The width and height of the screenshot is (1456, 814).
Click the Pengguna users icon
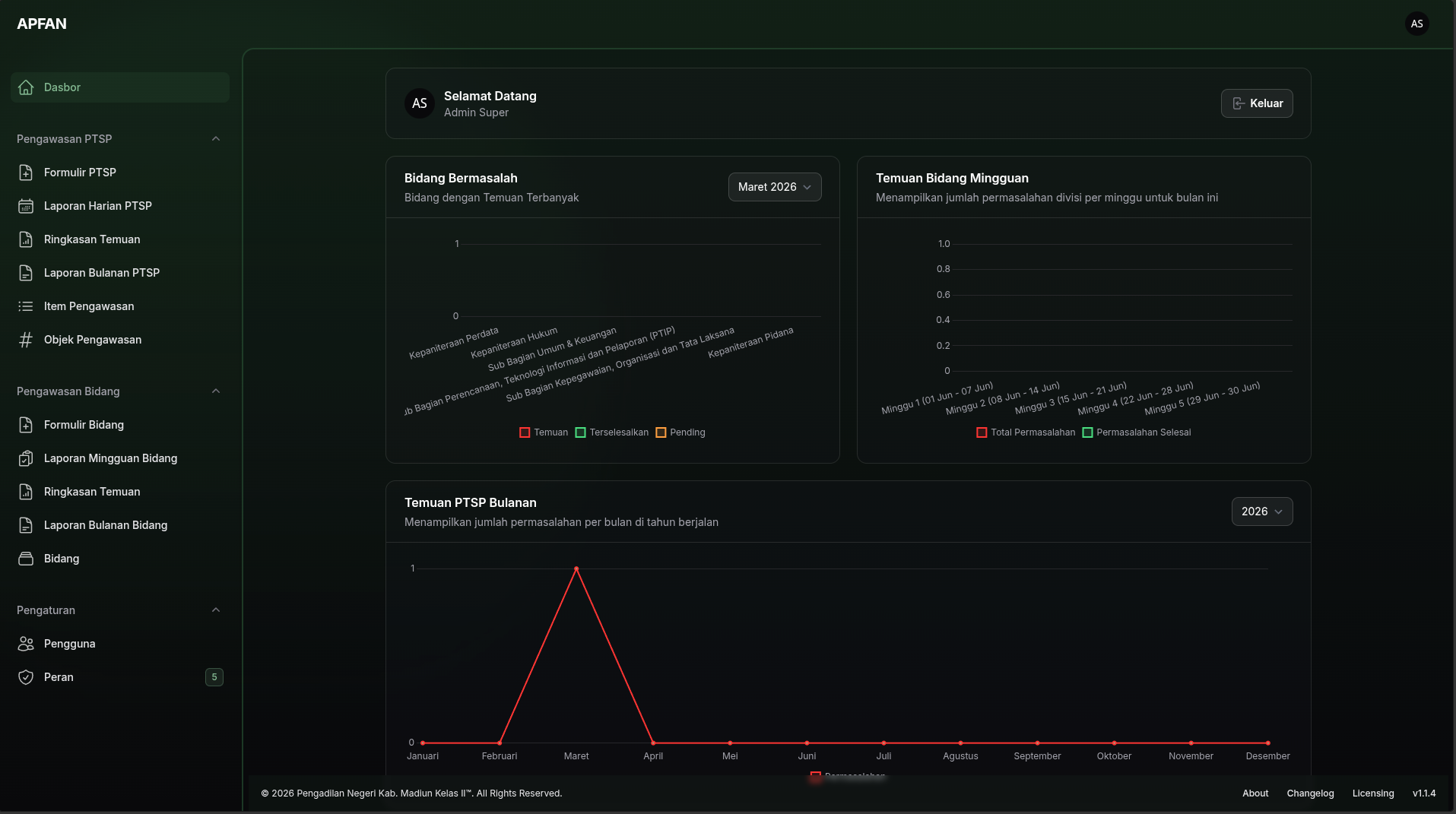(x=26, y=644)
